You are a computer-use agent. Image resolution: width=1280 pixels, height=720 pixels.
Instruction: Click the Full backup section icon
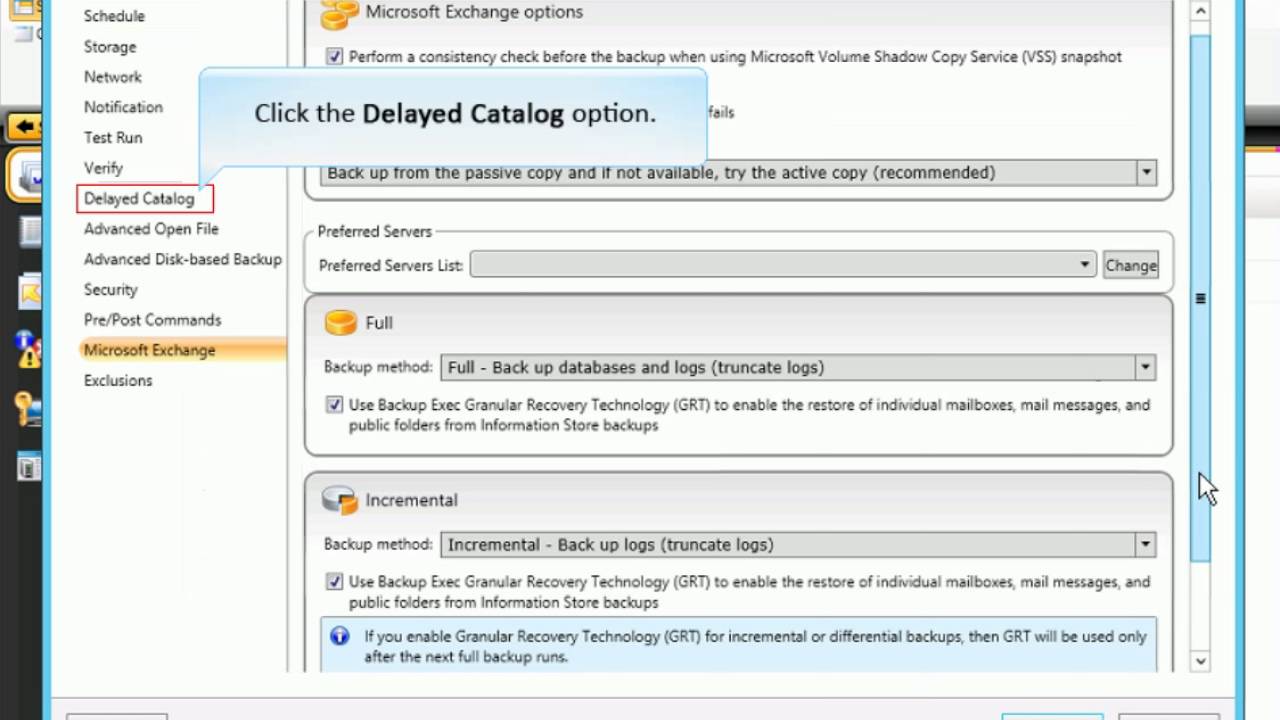(x=341, y=323)
